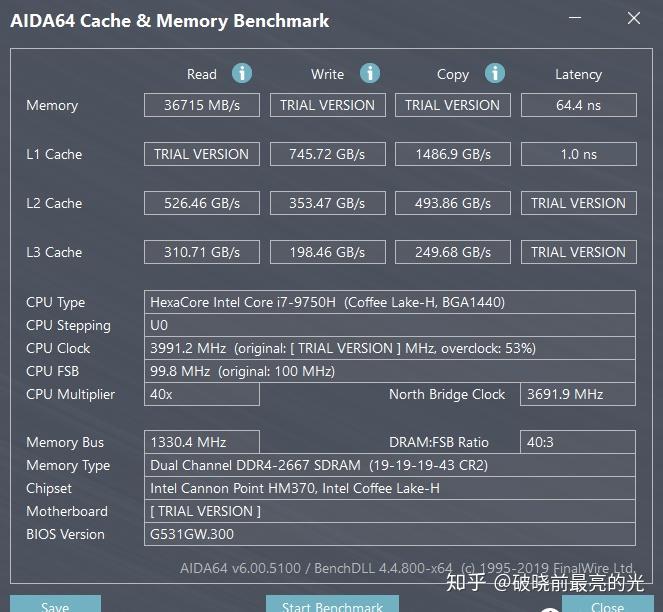Click the Memory Write TRIAL VERSION cell
The width and height of the screenshot is (663, 612).
(328, 105)
